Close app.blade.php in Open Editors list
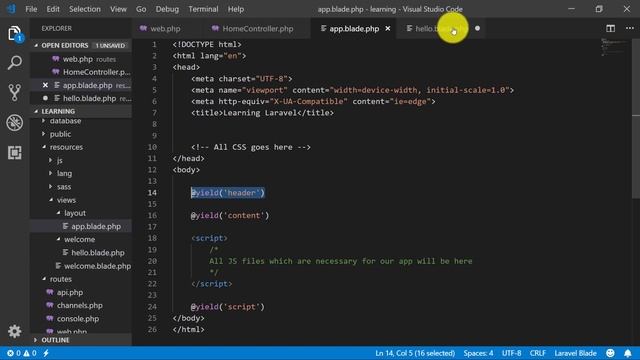 [45, 85]
